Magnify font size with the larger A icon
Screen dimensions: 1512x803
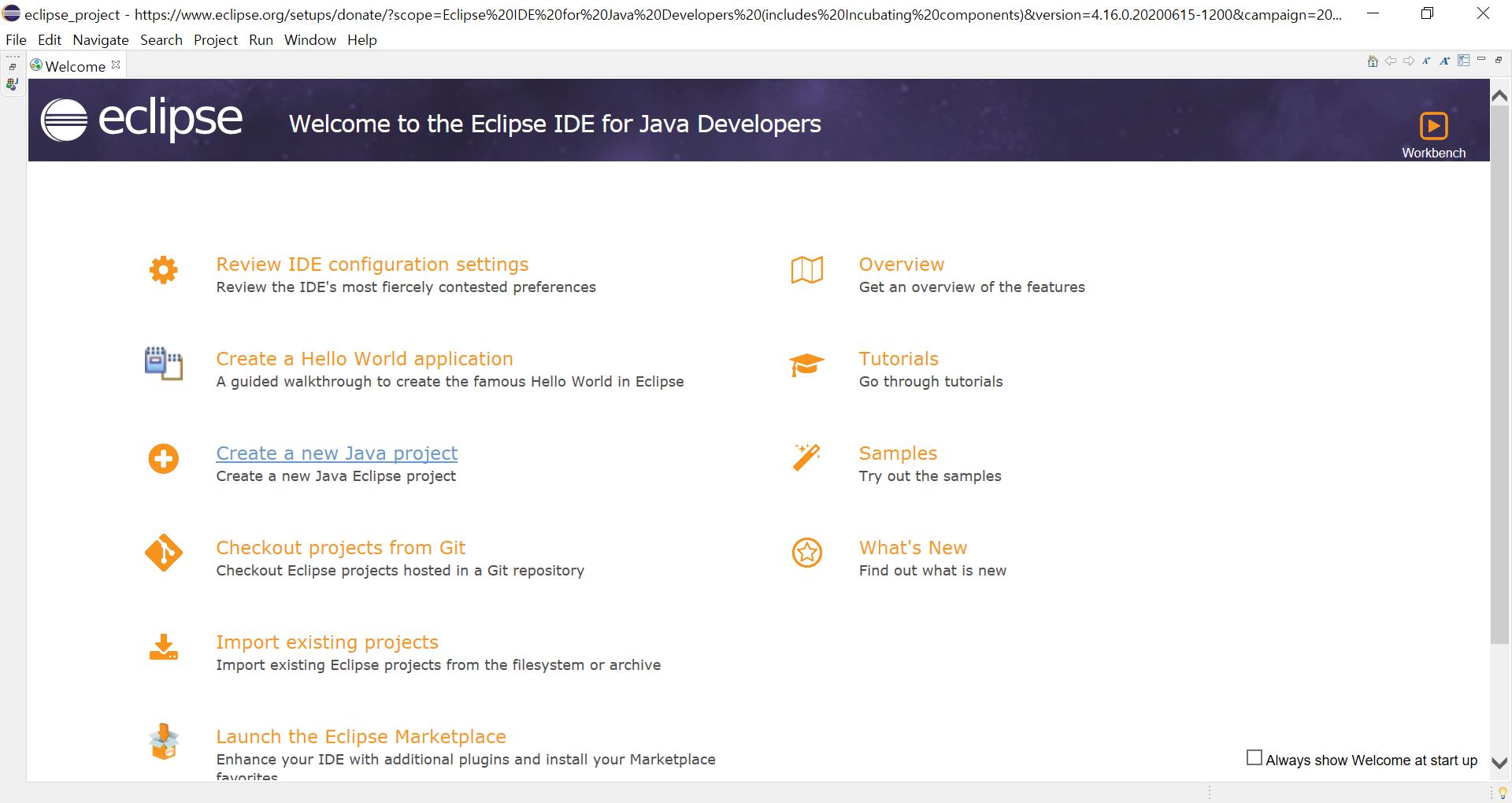pyautogui.click(x=1445, y=61)
